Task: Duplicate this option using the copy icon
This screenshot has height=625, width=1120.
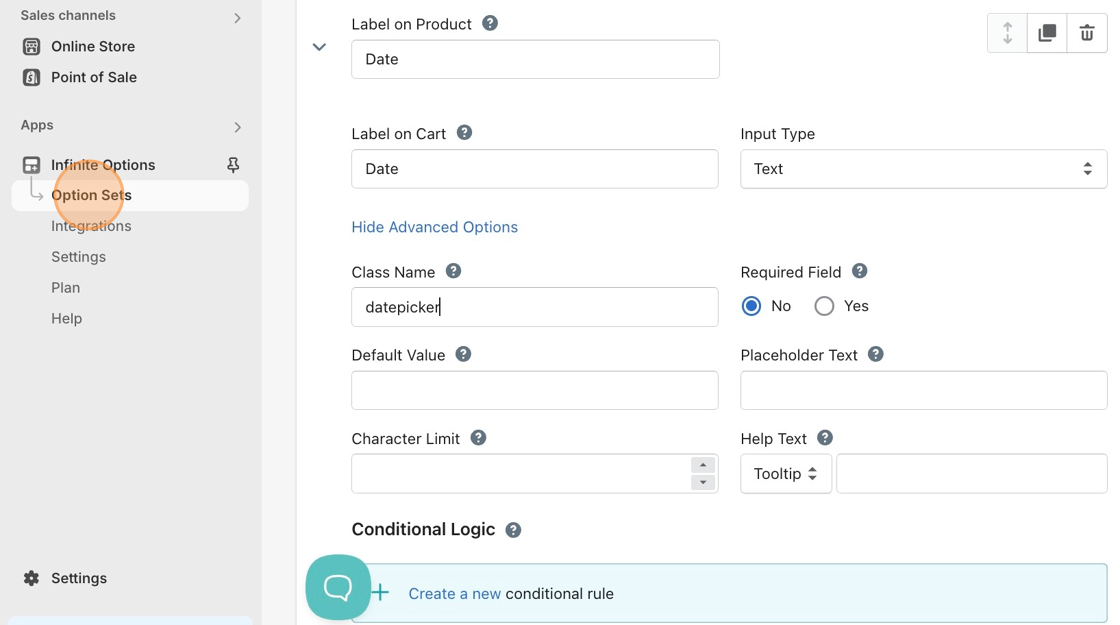Action: point(1047,33)
